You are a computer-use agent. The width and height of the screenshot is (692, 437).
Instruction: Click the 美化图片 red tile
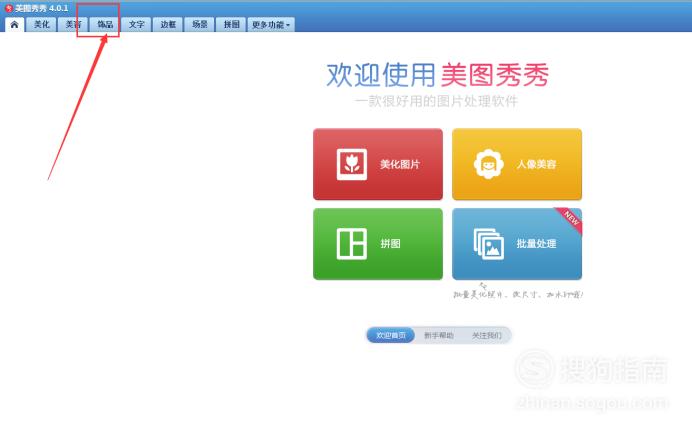pyautogui.click(x=378, y=164)
